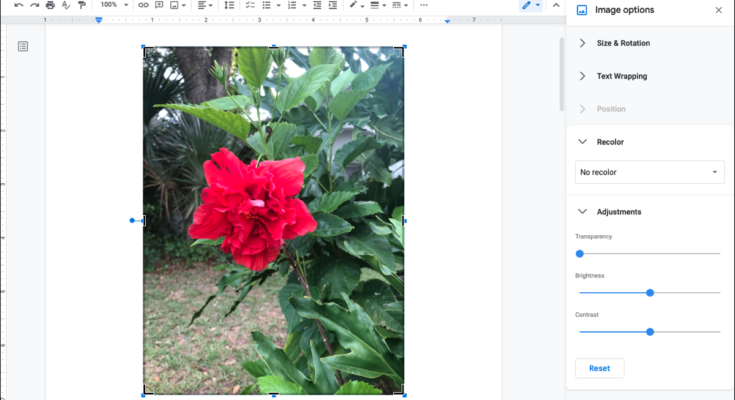
Task: Click the Checklist icon
Action: (249, 5)
